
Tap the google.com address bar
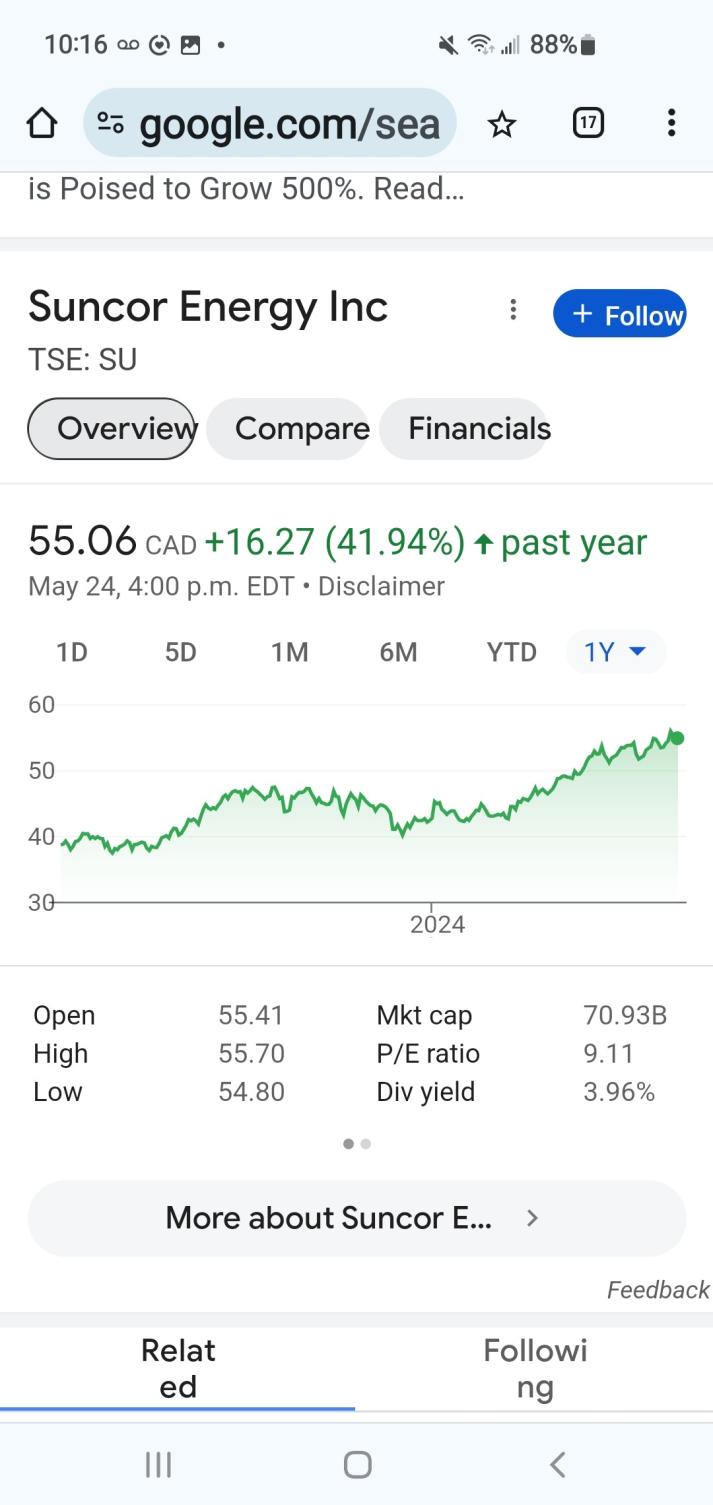click(290, 124)
